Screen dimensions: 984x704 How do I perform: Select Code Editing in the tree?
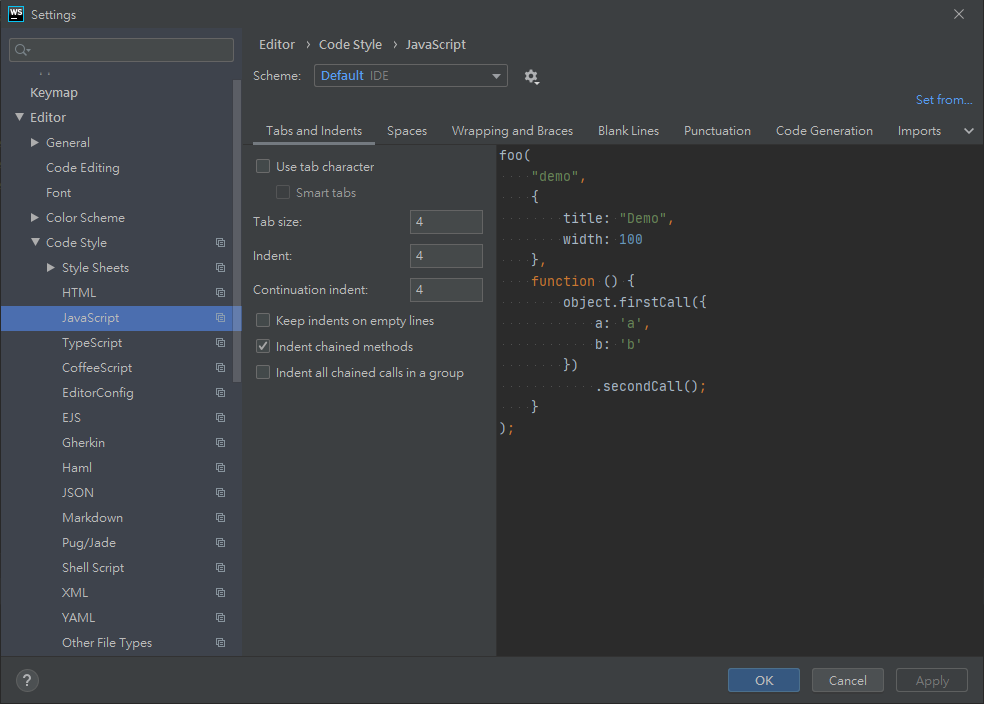click(83, 168)
